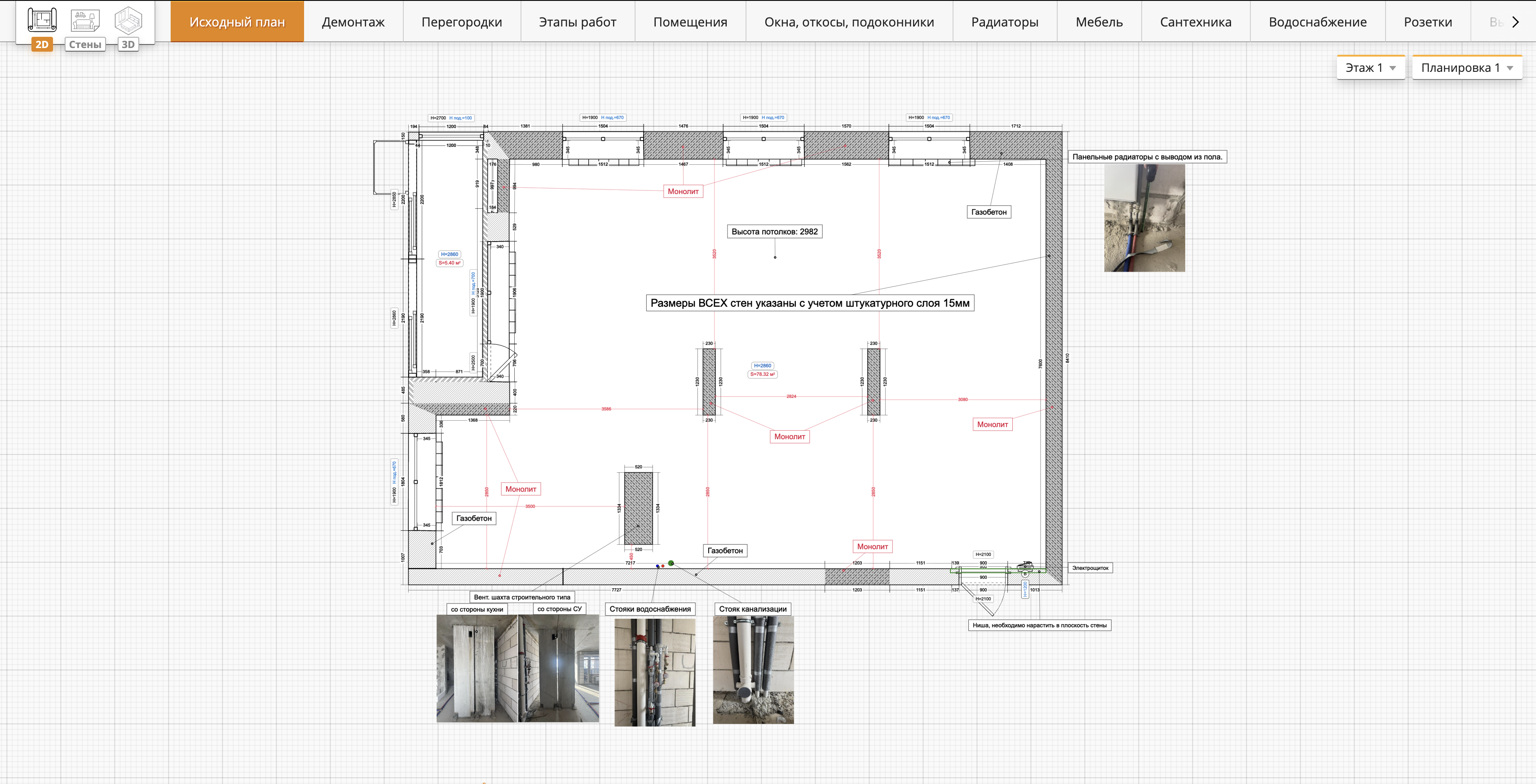Expand the Этаж 1 dropdown
Image resolution: width=1536 pixels, height=784 pixels.
[1370, 68]
